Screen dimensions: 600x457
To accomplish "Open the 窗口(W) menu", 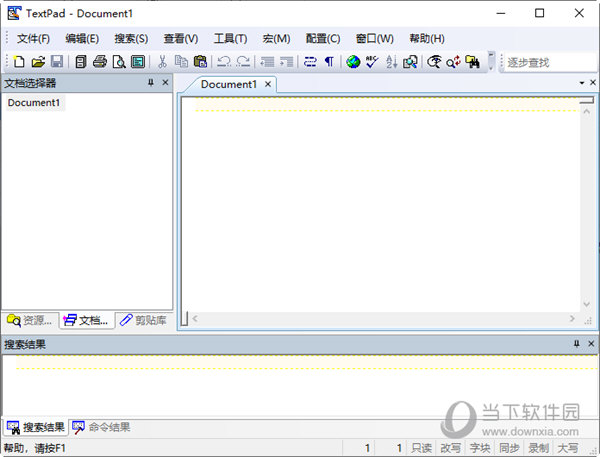I will click(375, 38).
